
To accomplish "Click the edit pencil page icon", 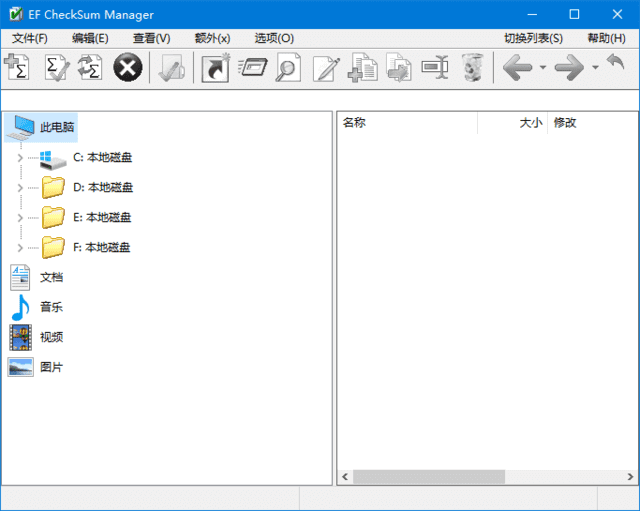I will coord(325,68).
